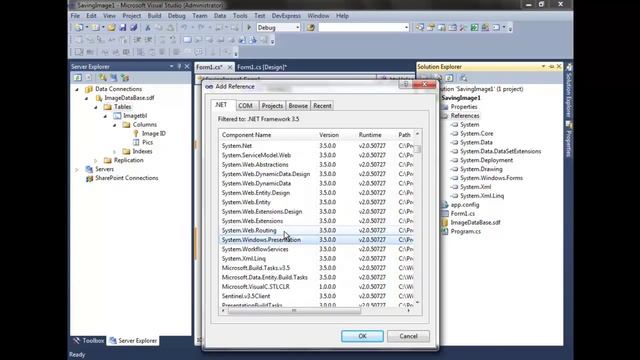Click the Connect to Database icon in Server Explorer
640x360 pixels.
pos(103,77)
